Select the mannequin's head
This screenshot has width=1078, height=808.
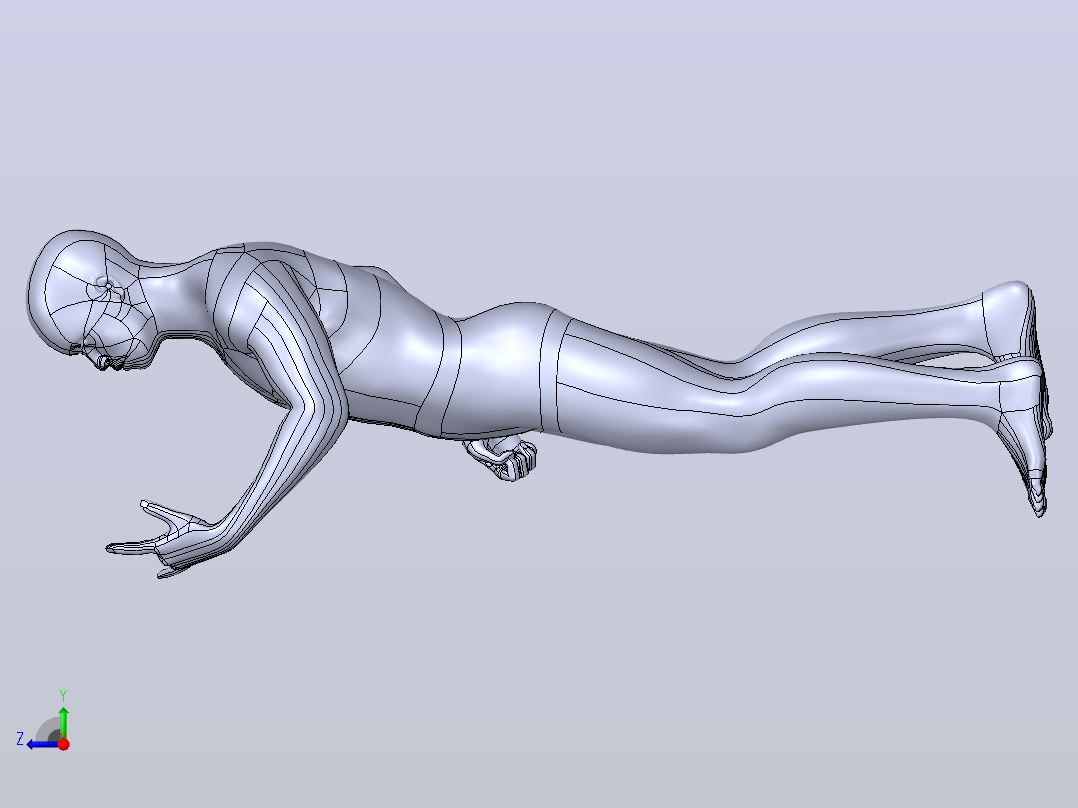coord(89,299)
